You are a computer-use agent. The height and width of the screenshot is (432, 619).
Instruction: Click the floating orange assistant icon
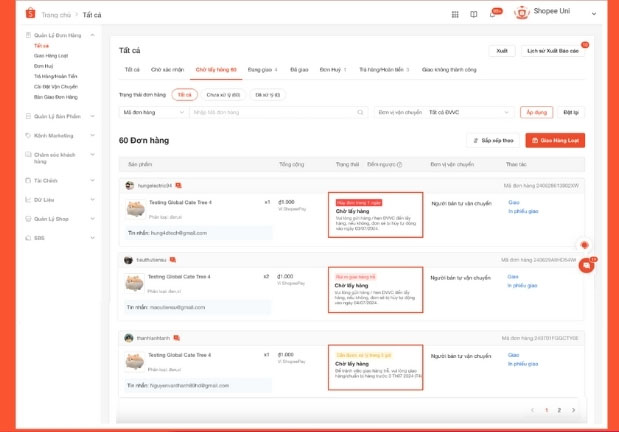pos(585,245)
